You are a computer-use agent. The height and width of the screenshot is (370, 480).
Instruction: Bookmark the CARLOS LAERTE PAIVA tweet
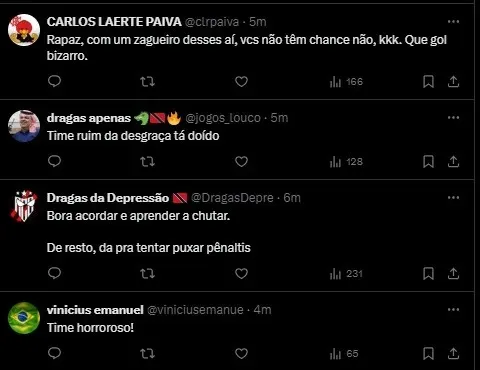[428, 81]
